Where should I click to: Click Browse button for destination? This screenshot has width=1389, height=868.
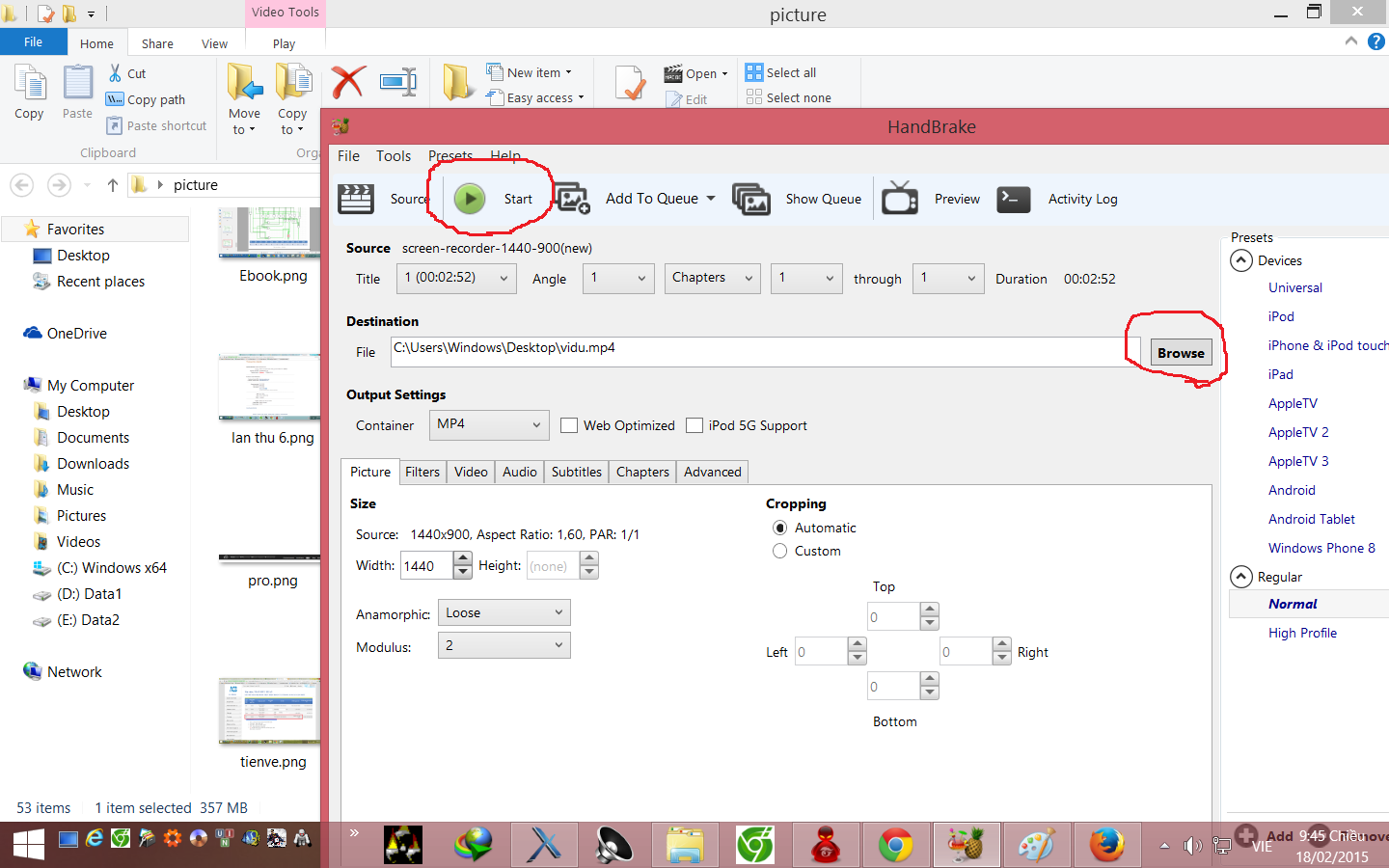1181,353
